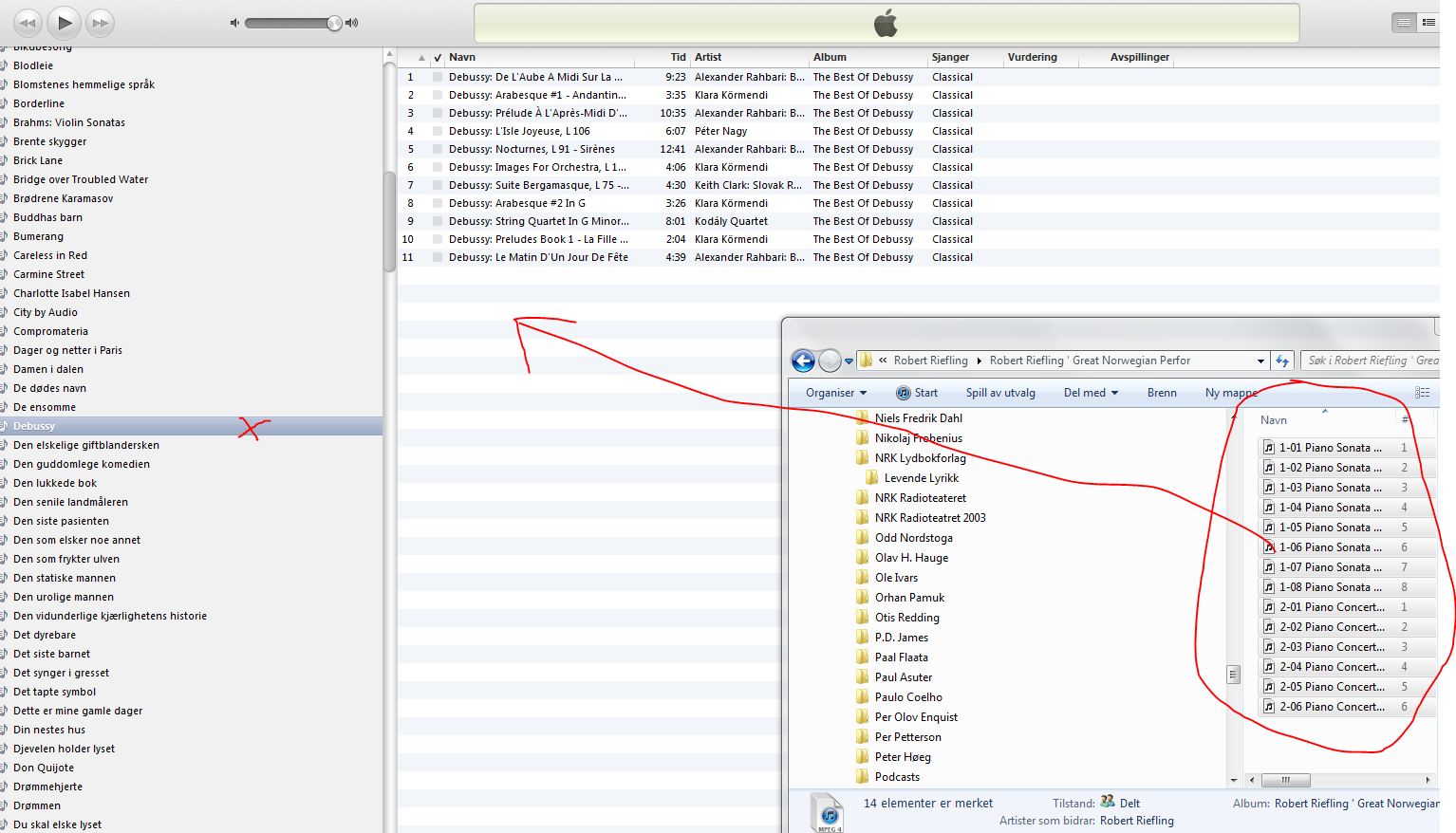Sort tracks by Album column
The width and height of the screenshot is (1456, 833).
pyautogui.click(x=868, y=58)
